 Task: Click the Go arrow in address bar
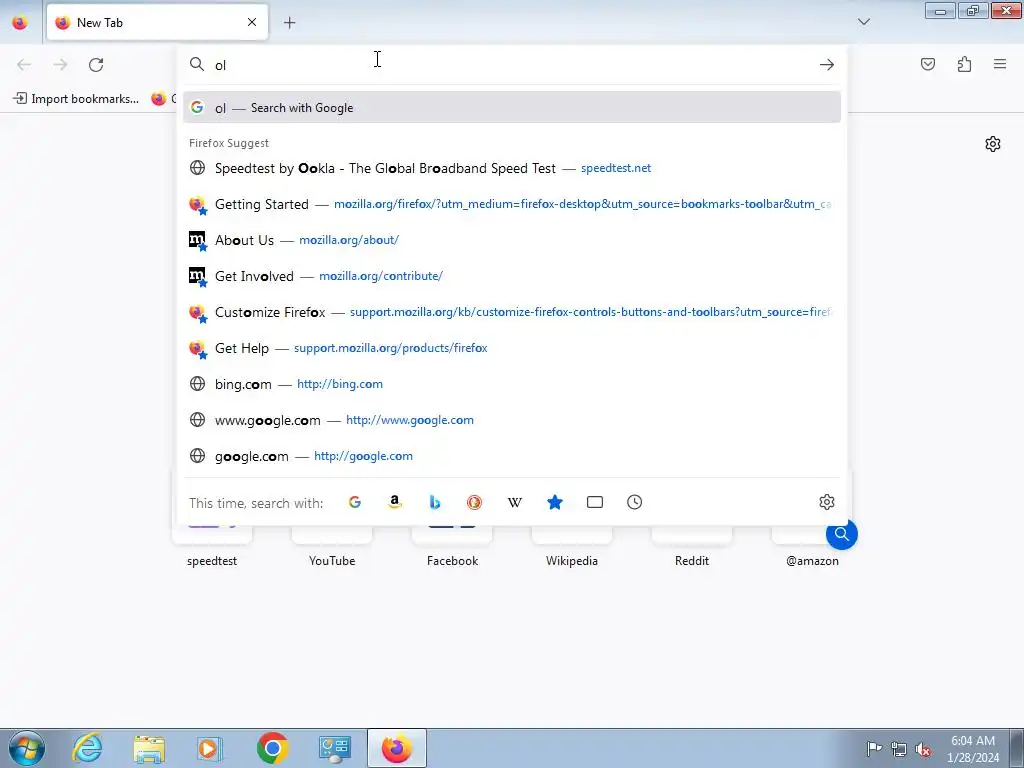827,65
